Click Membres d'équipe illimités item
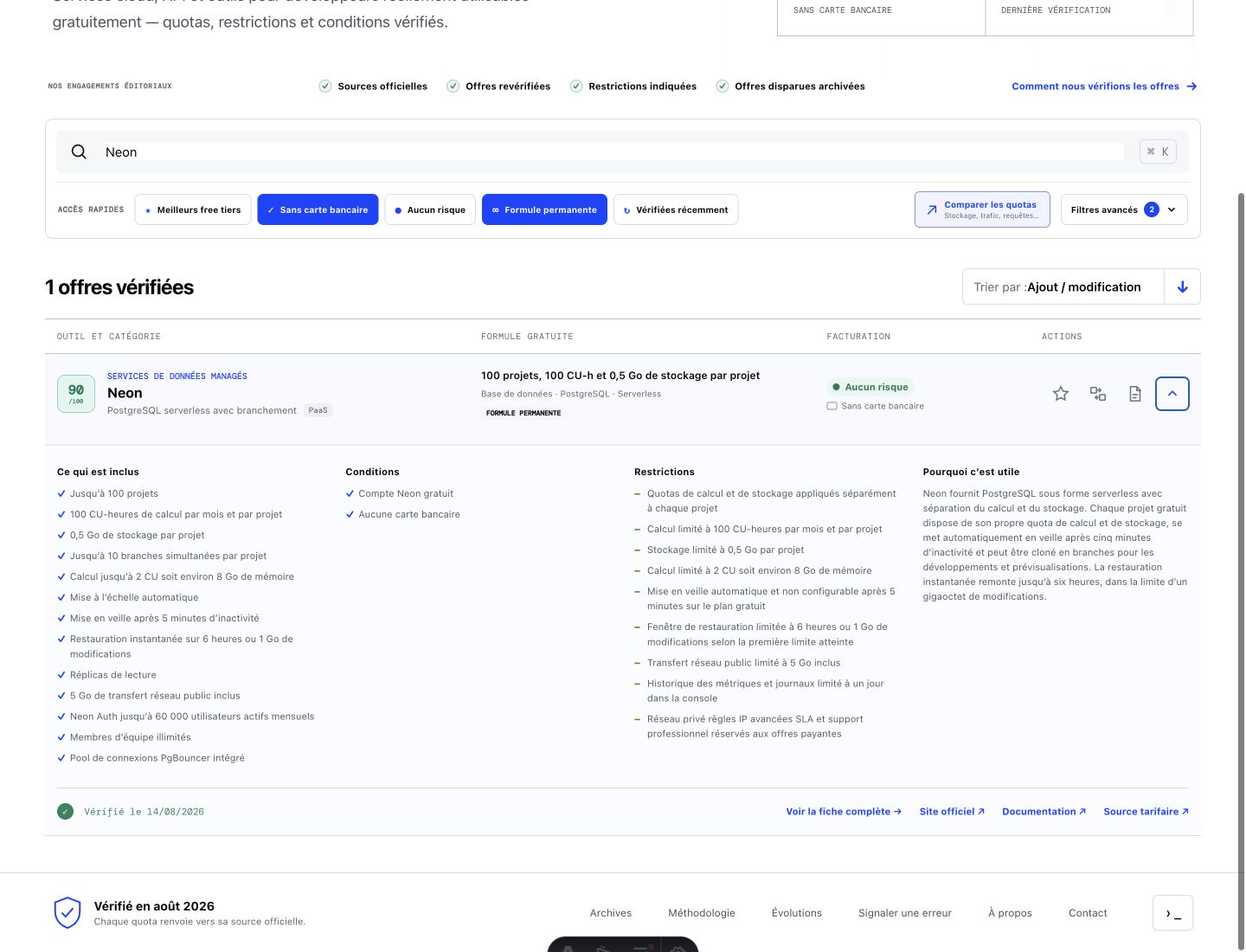1246x952 pixels. pyautogui.click(x=131, y=737)
